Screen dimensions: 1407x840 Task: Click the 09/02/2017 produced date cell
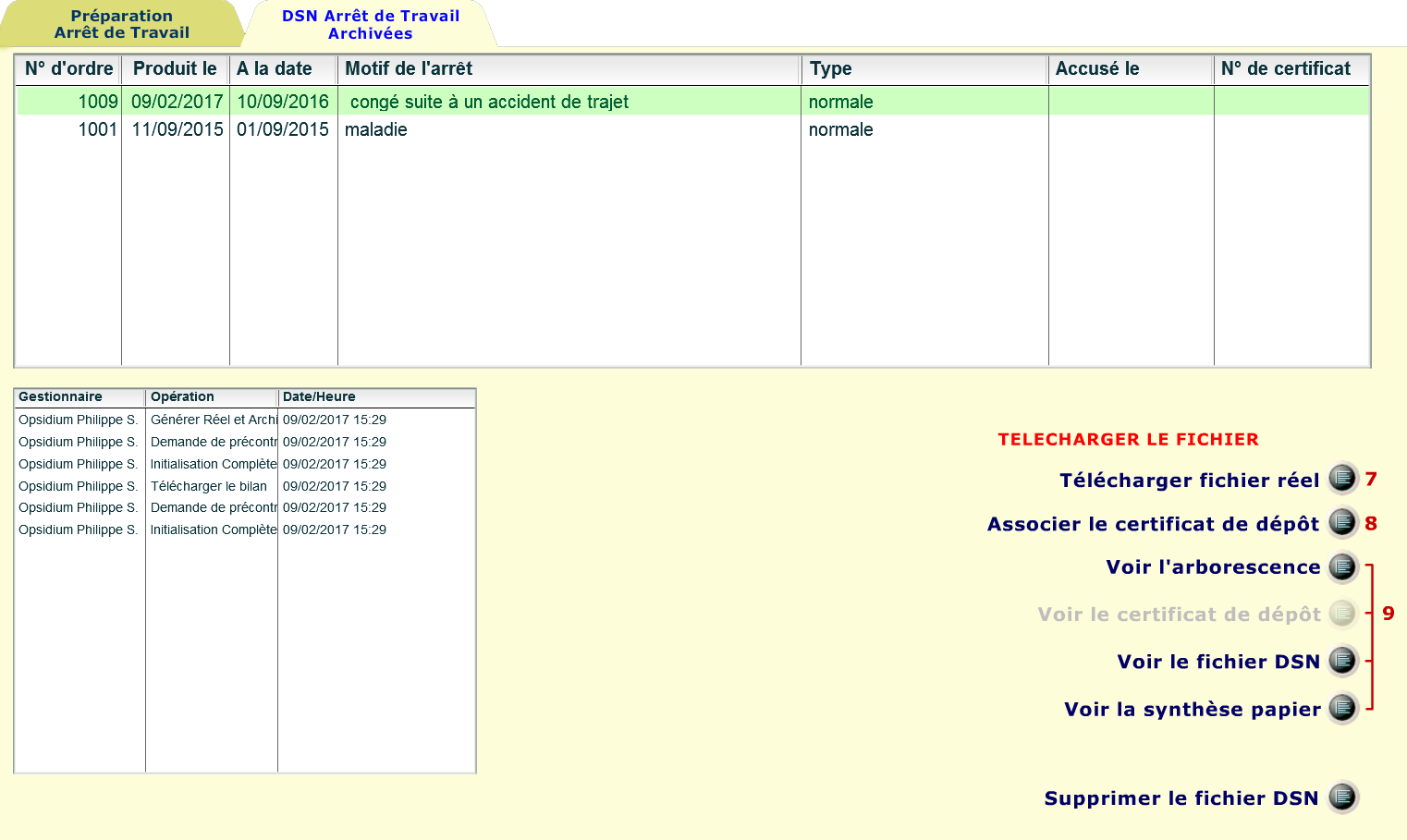176,102
